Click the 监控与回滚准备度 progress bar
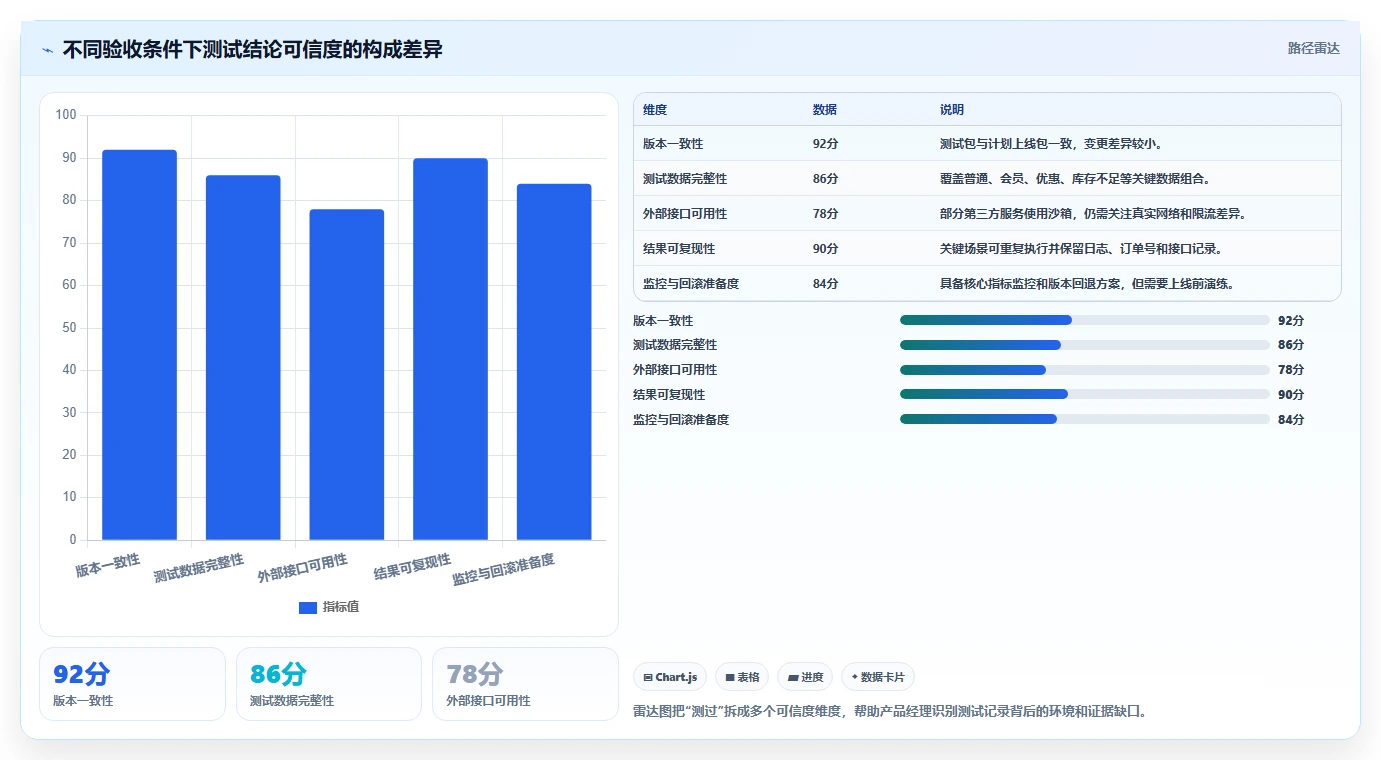Viewport: 1381px width, 760px height. coord(1085,419)
